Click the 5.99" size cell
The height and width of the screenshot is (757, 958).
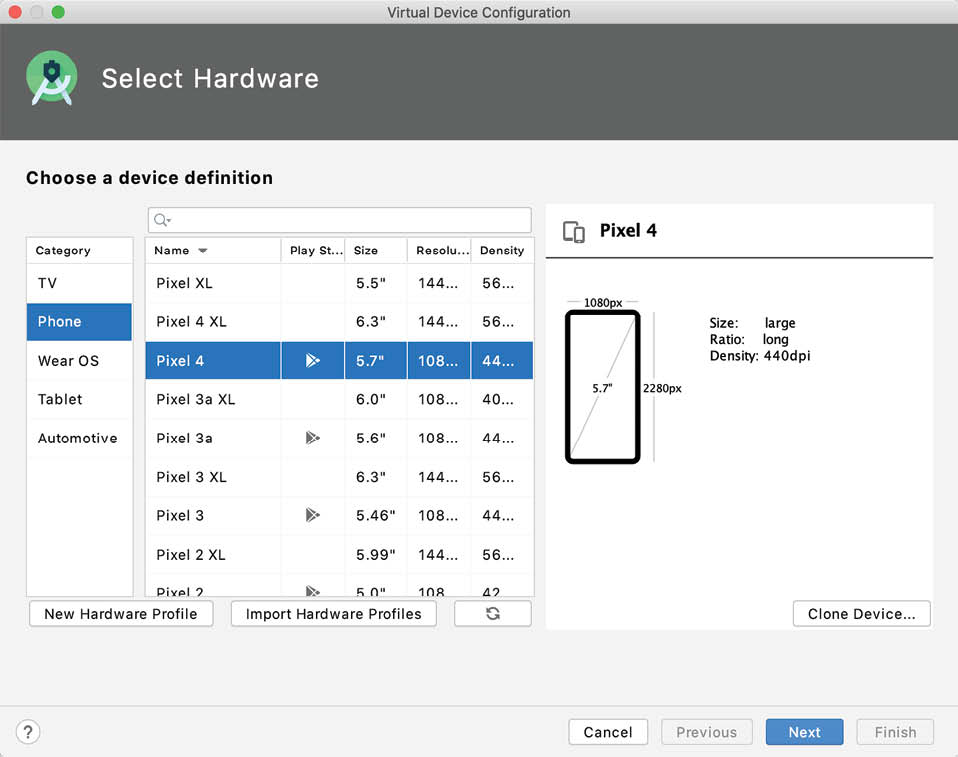point(375,554)
